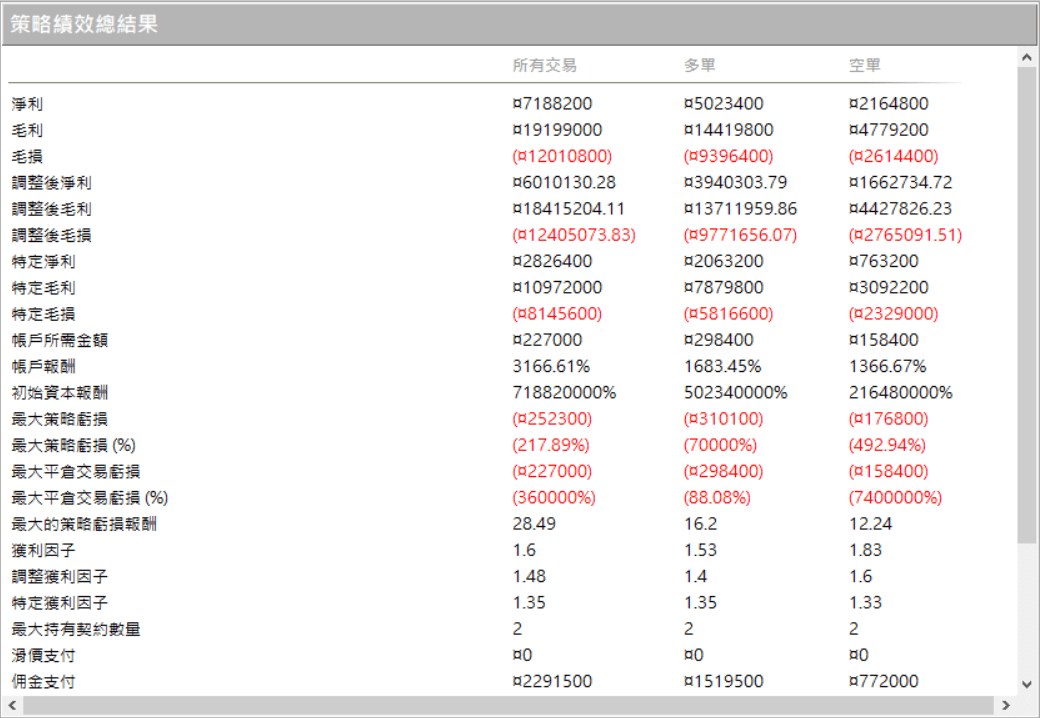
Task: Select specific gross loss (¤8145600)
Action: click(556, 314)
